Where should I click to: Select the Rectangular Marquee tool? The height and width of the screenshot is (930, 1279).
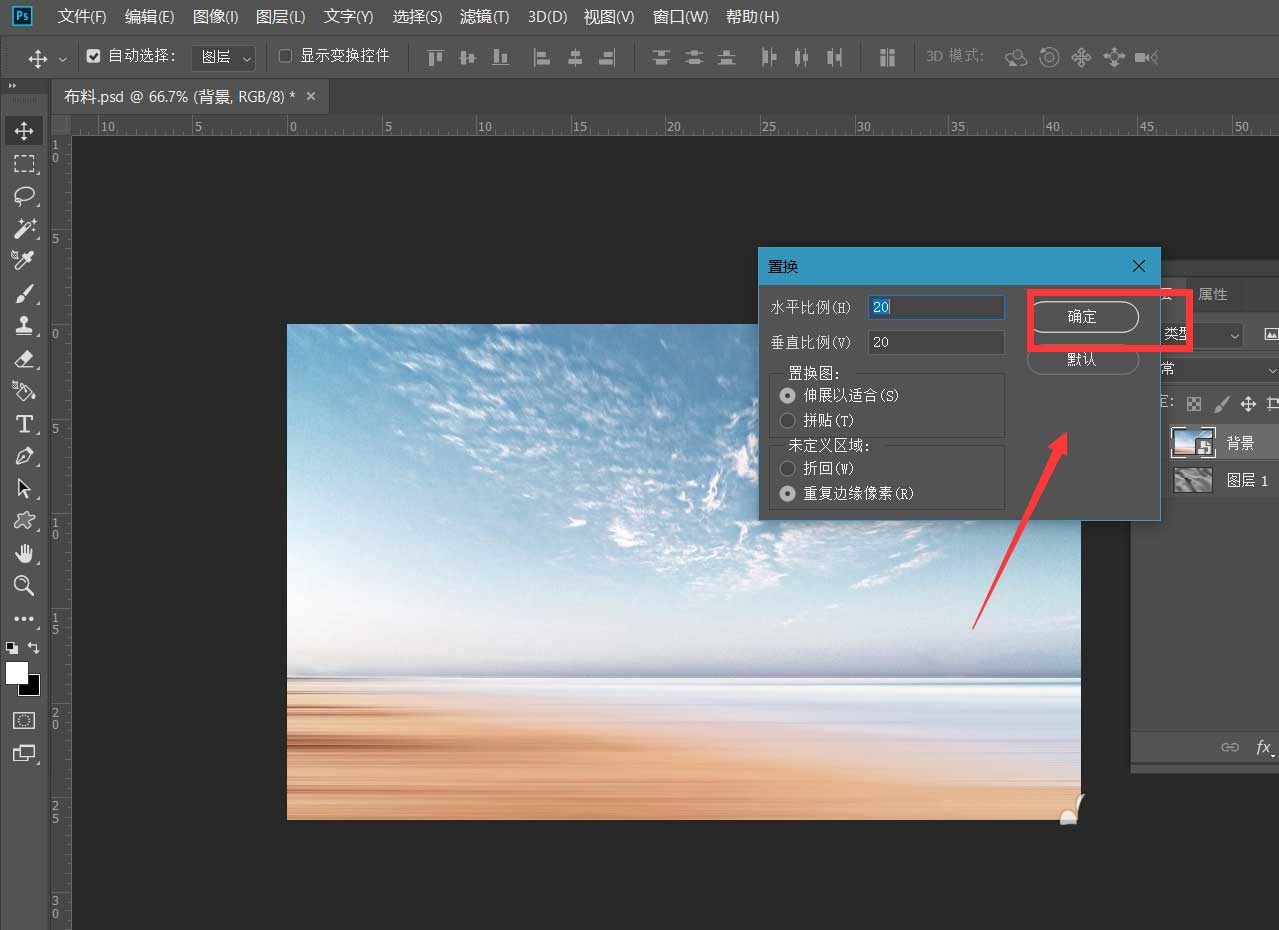24,163
